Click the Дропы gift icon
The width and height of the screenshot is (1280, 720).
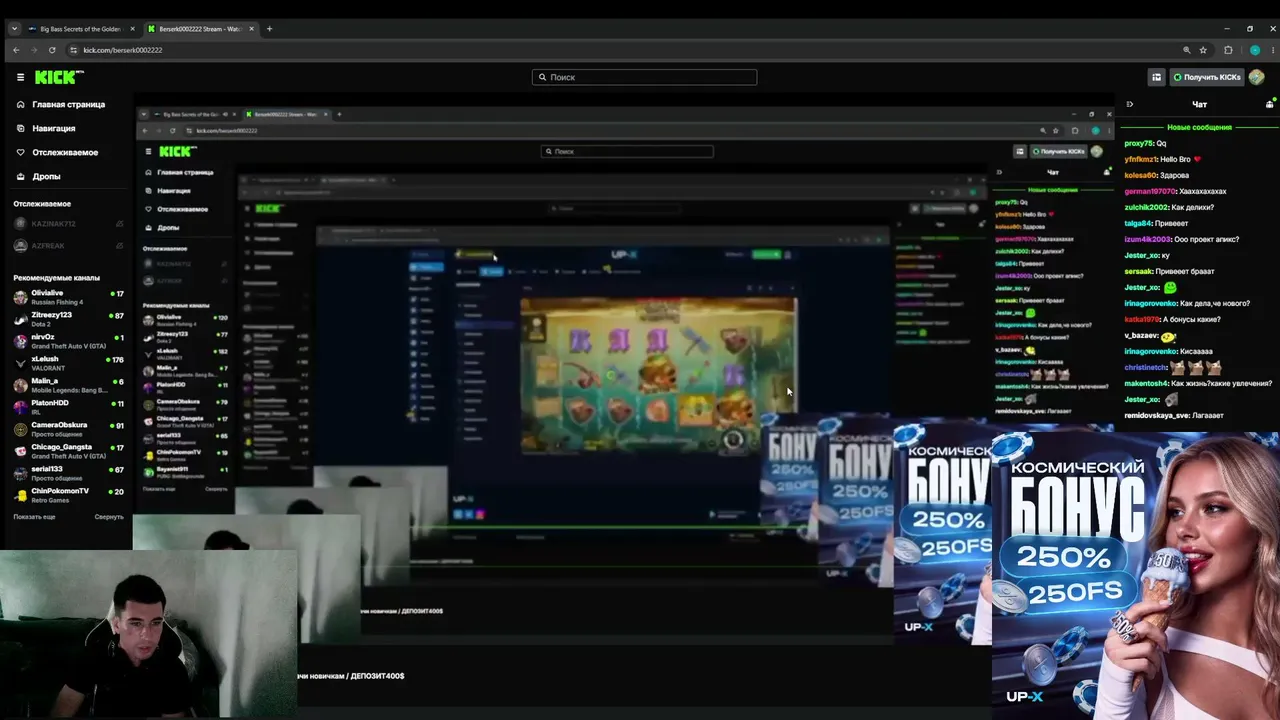tap(20, 176)
